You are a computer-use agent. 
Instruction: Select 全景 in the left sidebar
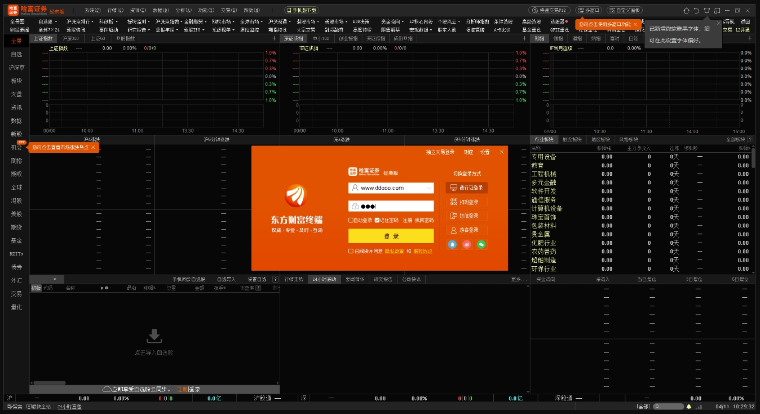coord(16,41)
